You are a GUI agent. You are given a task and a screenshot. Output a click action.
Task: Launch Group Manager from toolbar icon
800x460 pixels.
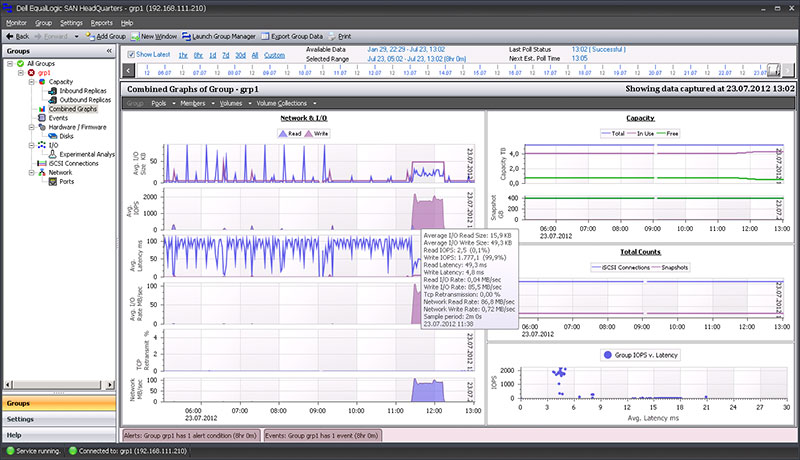click(x=186, y=36)
